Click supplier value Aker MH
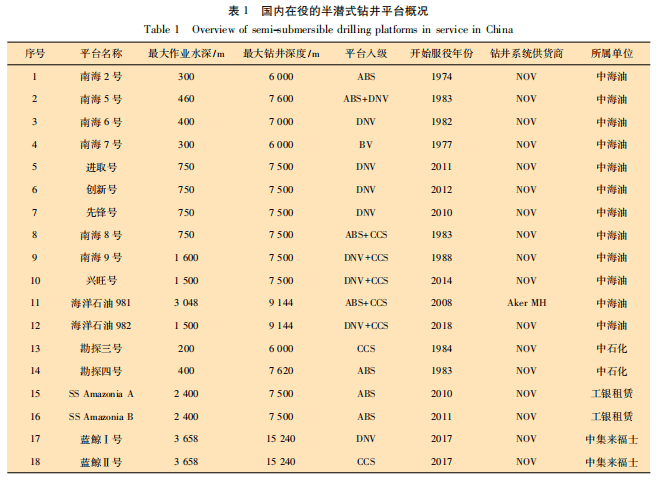Image resolution: width=659 pixels, height=481 pixels. 527,303
